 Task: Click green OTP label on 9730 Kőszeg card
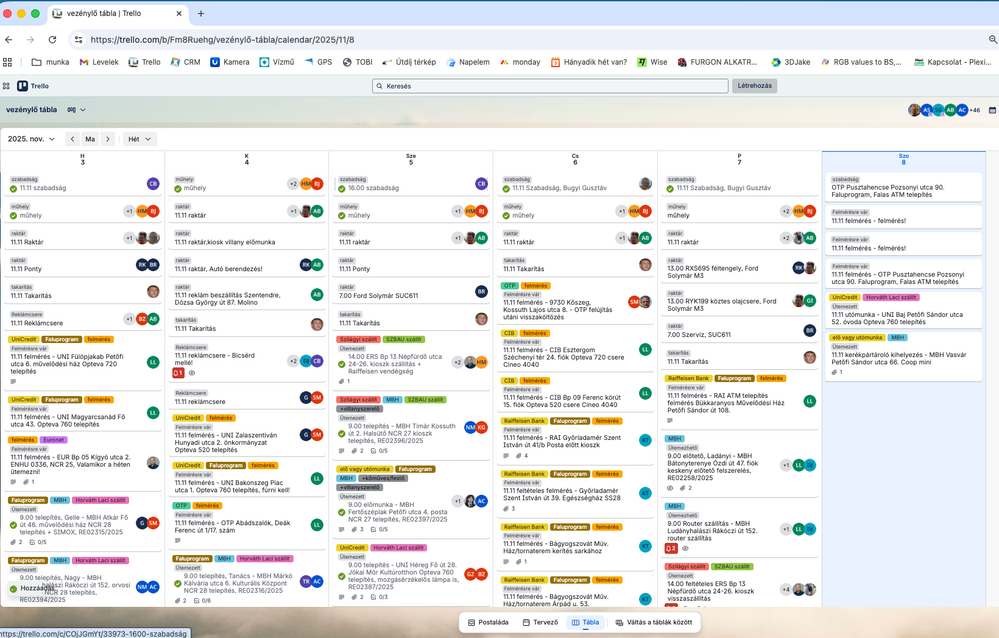(x=510, y=286)
